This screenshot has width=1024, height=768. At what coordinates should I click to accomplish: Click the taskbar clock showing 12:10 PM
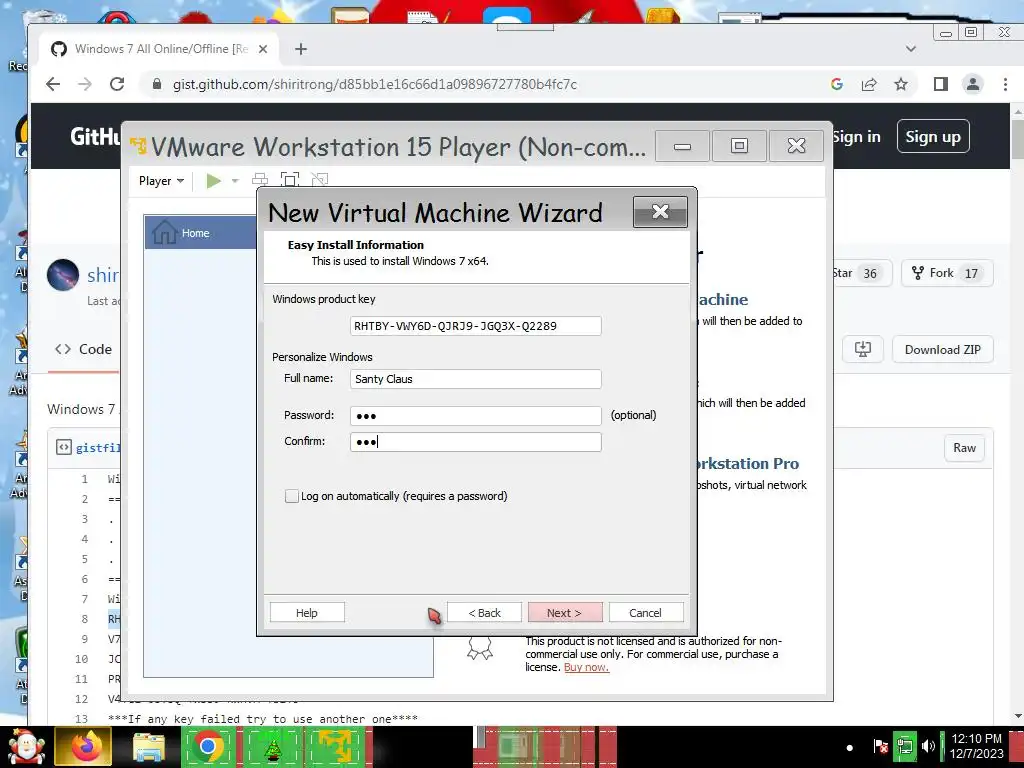coord(977,746)
